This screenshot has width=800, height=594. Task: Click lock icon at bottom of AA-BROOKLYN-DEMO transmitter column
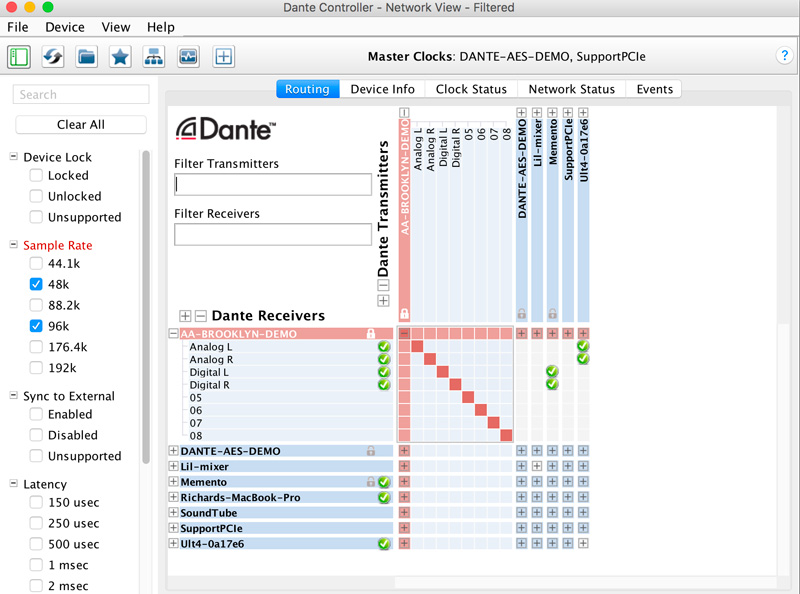(404, 313)
